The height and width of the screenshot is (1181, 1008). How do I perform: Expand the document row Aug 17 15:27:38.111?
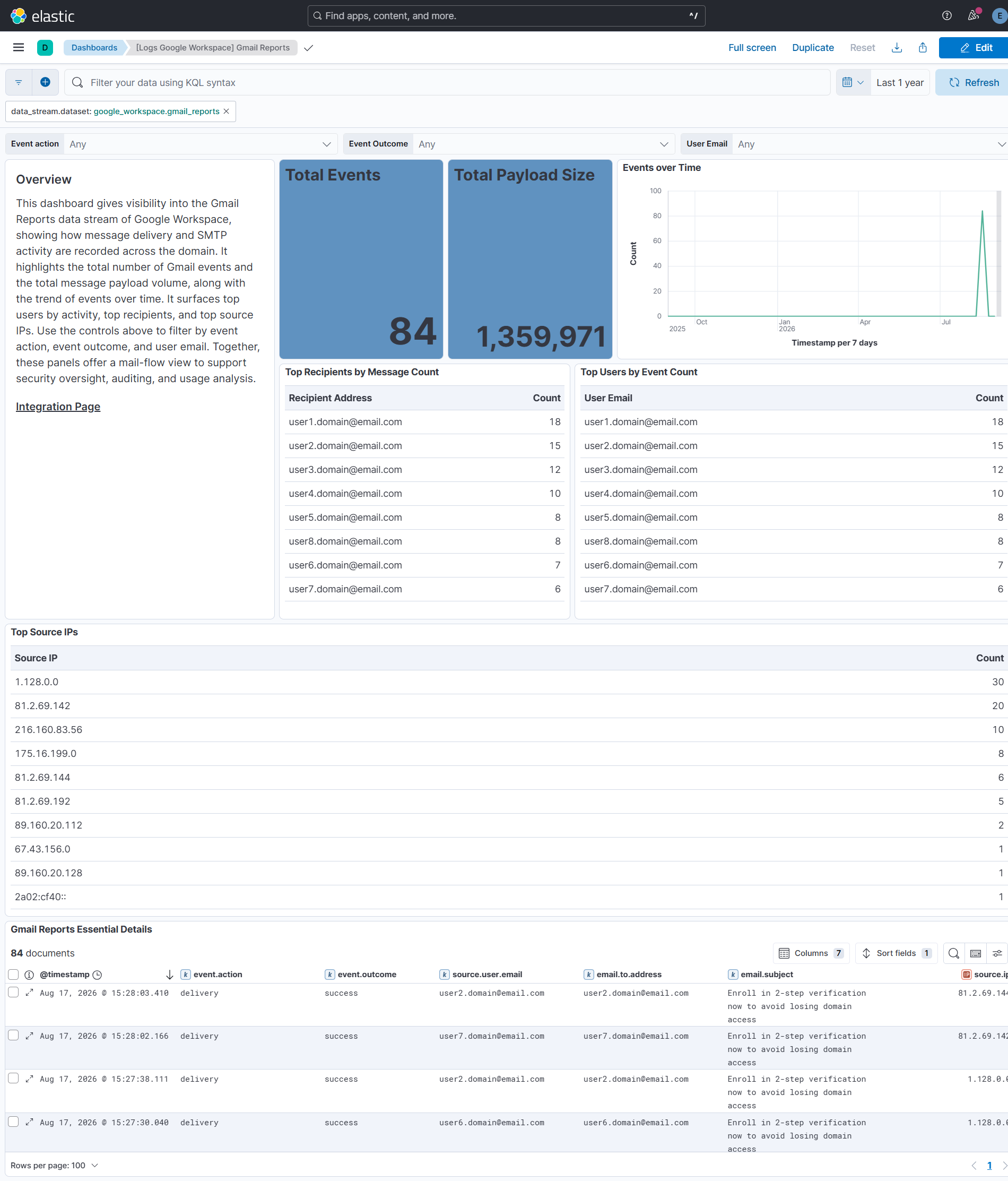coord(30,1079)
